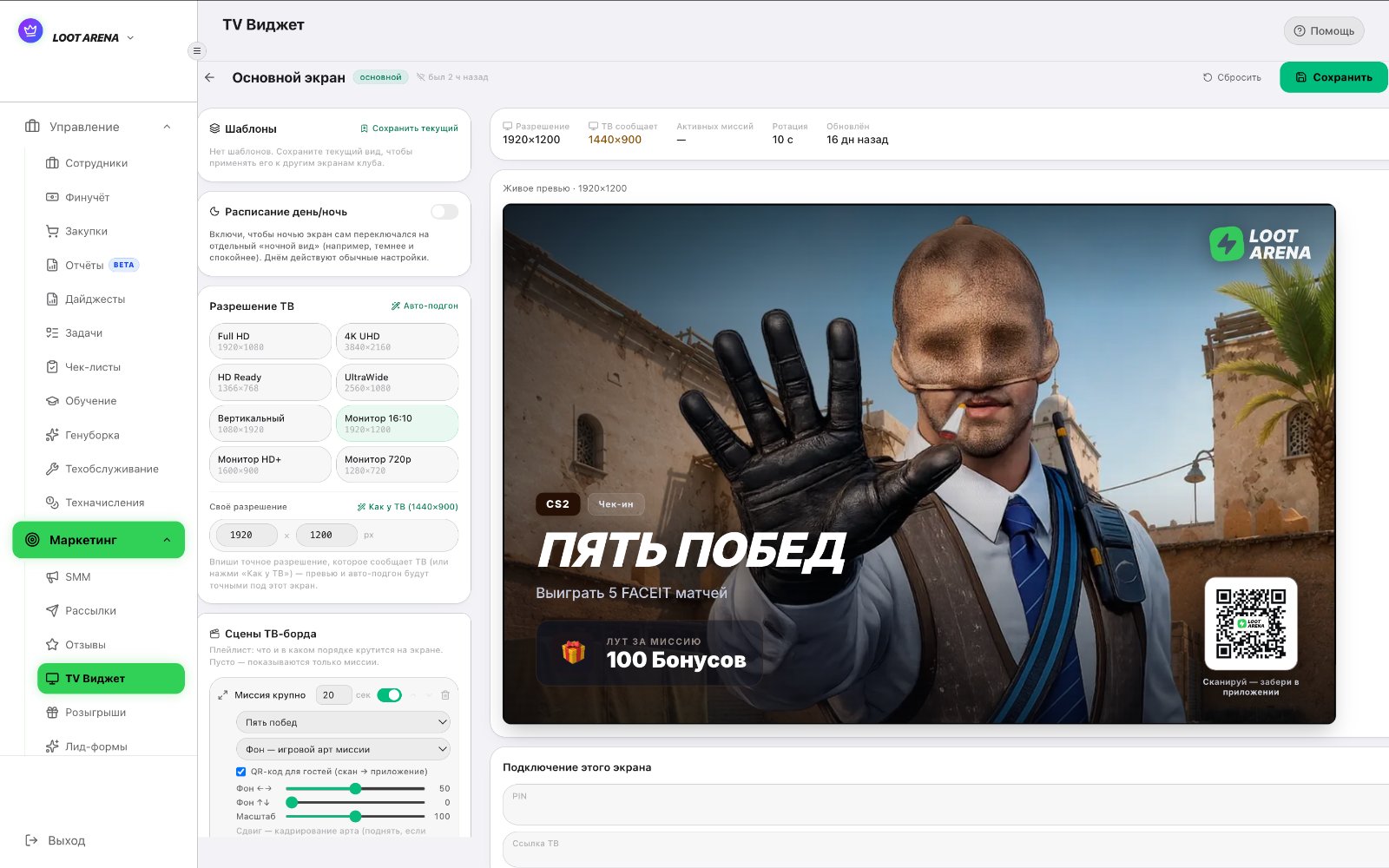
Task: Click the custom height field showing 1200
Action: (x=326, y=536)
